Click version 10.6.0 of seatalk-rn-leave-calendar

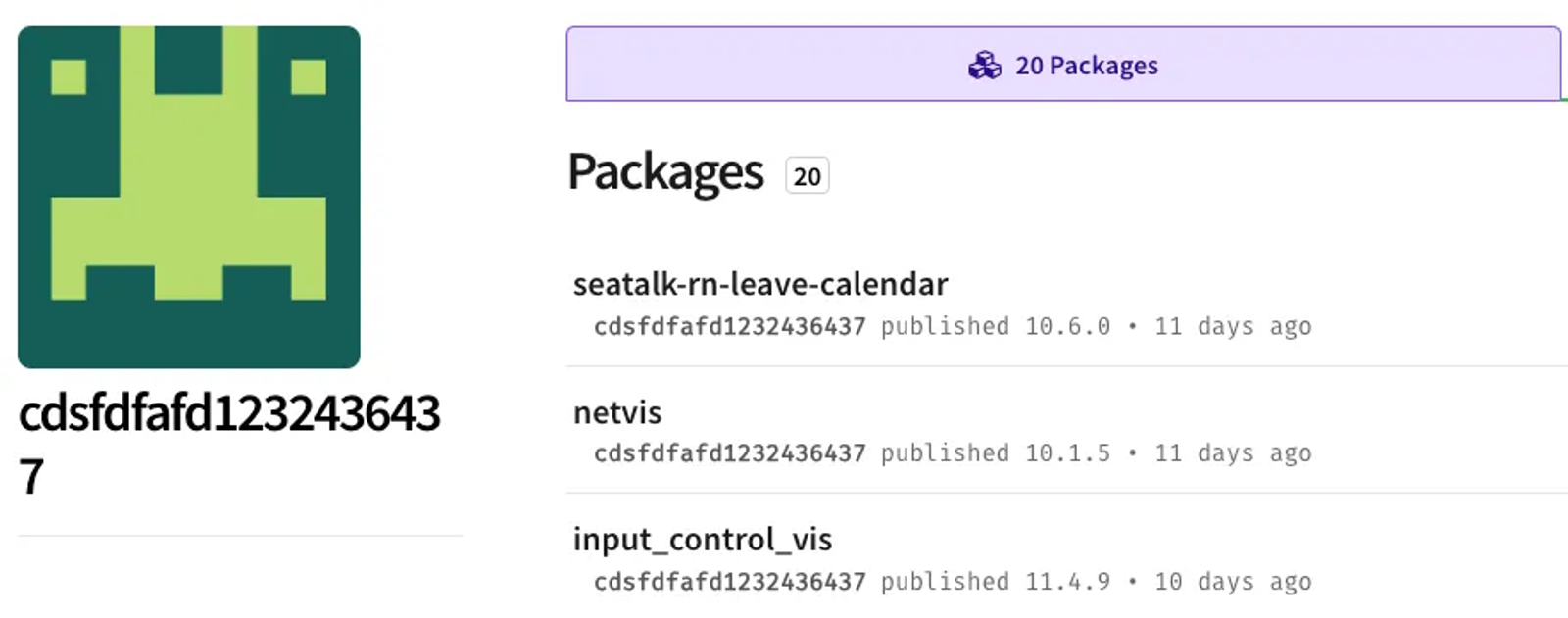point(1067,327)
